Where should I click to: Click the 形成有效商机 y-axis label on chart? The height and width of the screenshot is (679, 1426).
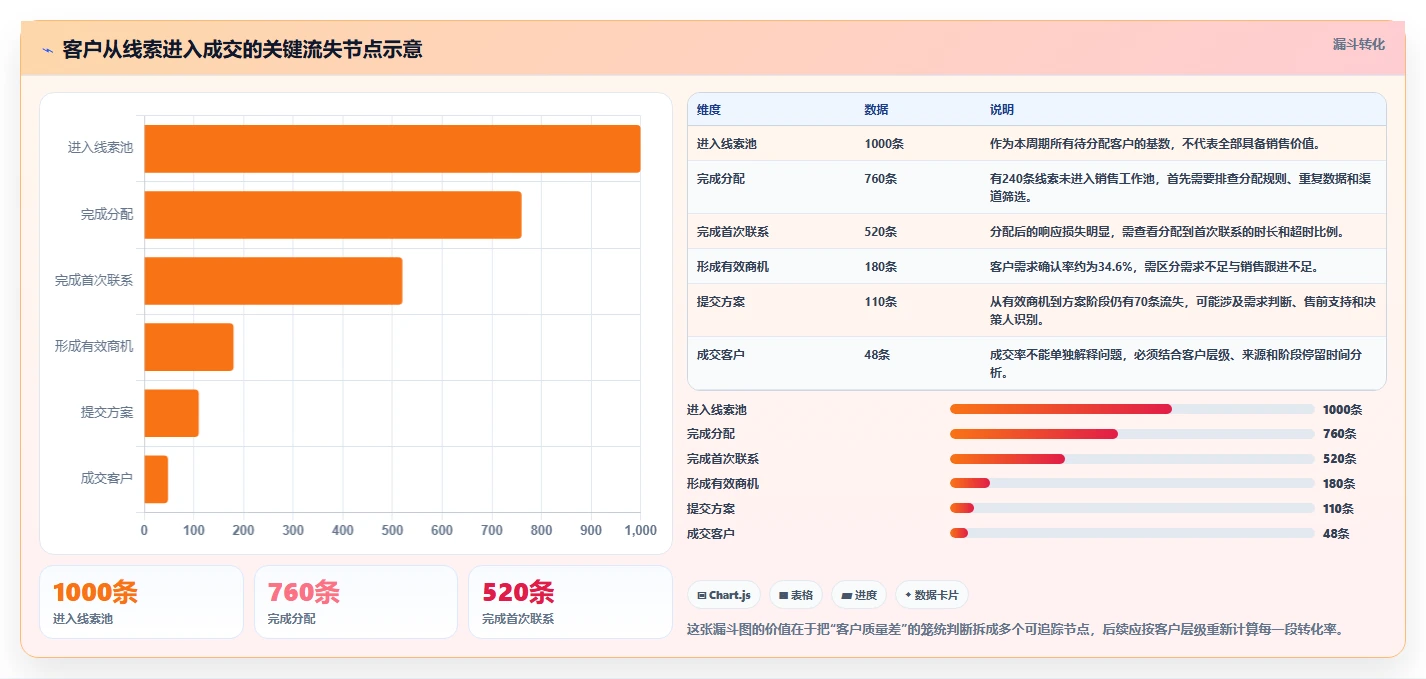tap(94, 347)
